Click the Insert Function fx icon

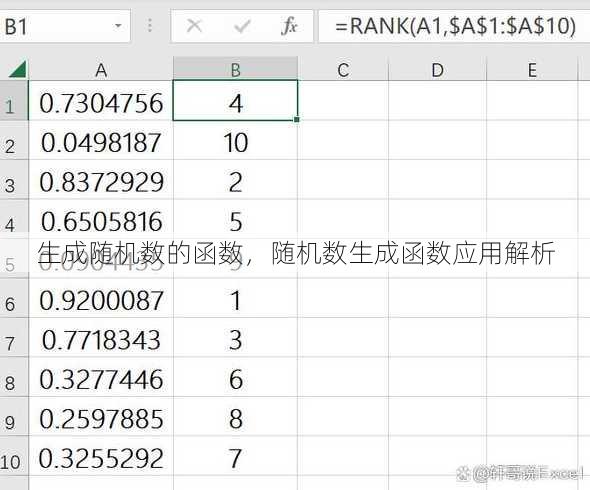(x=289, y=26)
